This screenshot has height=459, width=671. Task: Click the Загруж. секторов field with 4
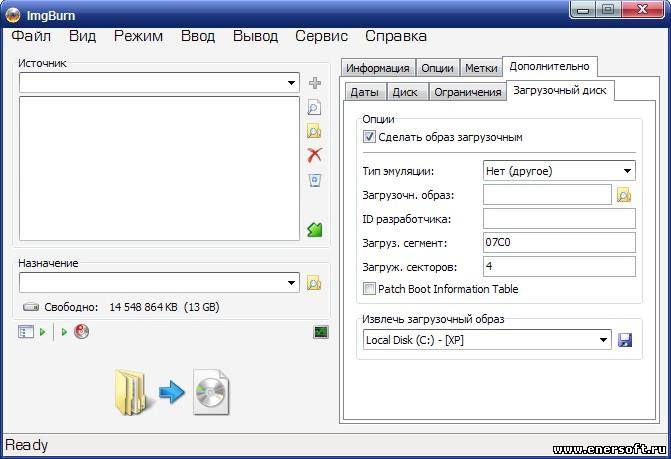click(559, 267)
